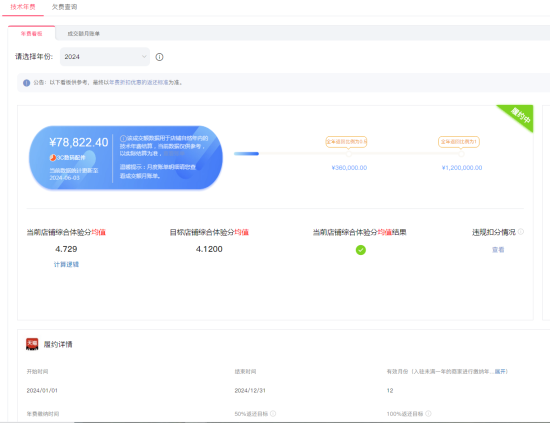Switch to the 欠费查询 tab
This screenshot has height=423, width=550.
tap(65, 7)
